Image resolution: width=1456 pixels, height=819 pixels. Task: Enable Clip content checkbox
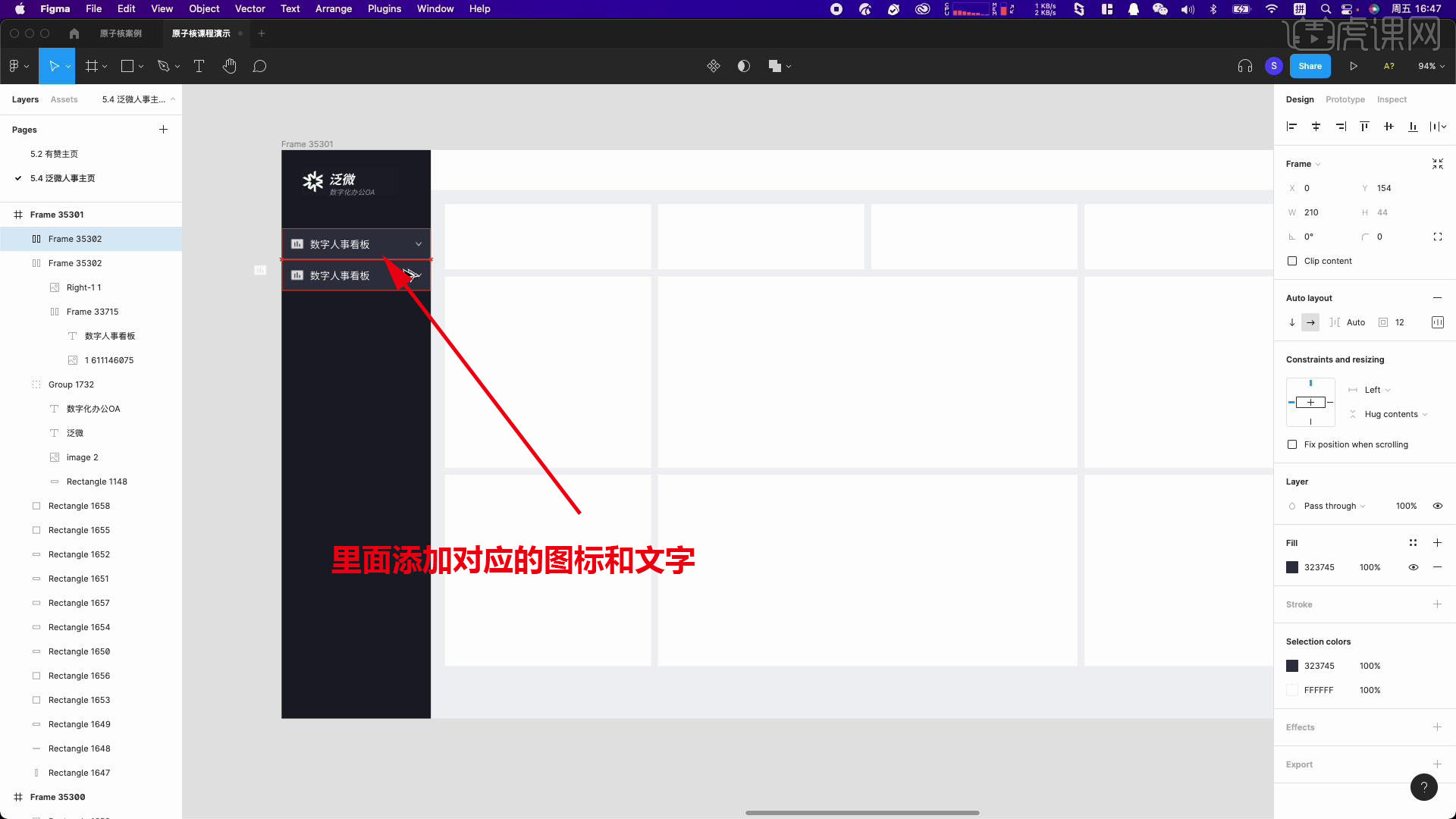[1292, 261]
